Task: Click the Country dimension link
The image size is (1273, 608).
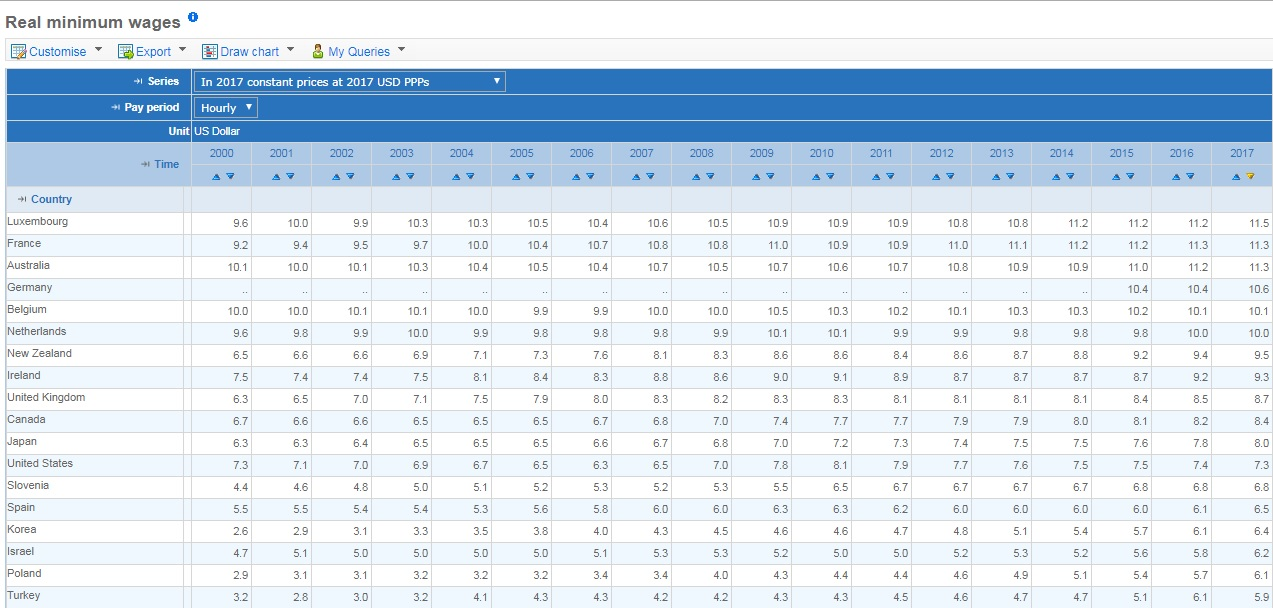Action: (x=52, y=199)
